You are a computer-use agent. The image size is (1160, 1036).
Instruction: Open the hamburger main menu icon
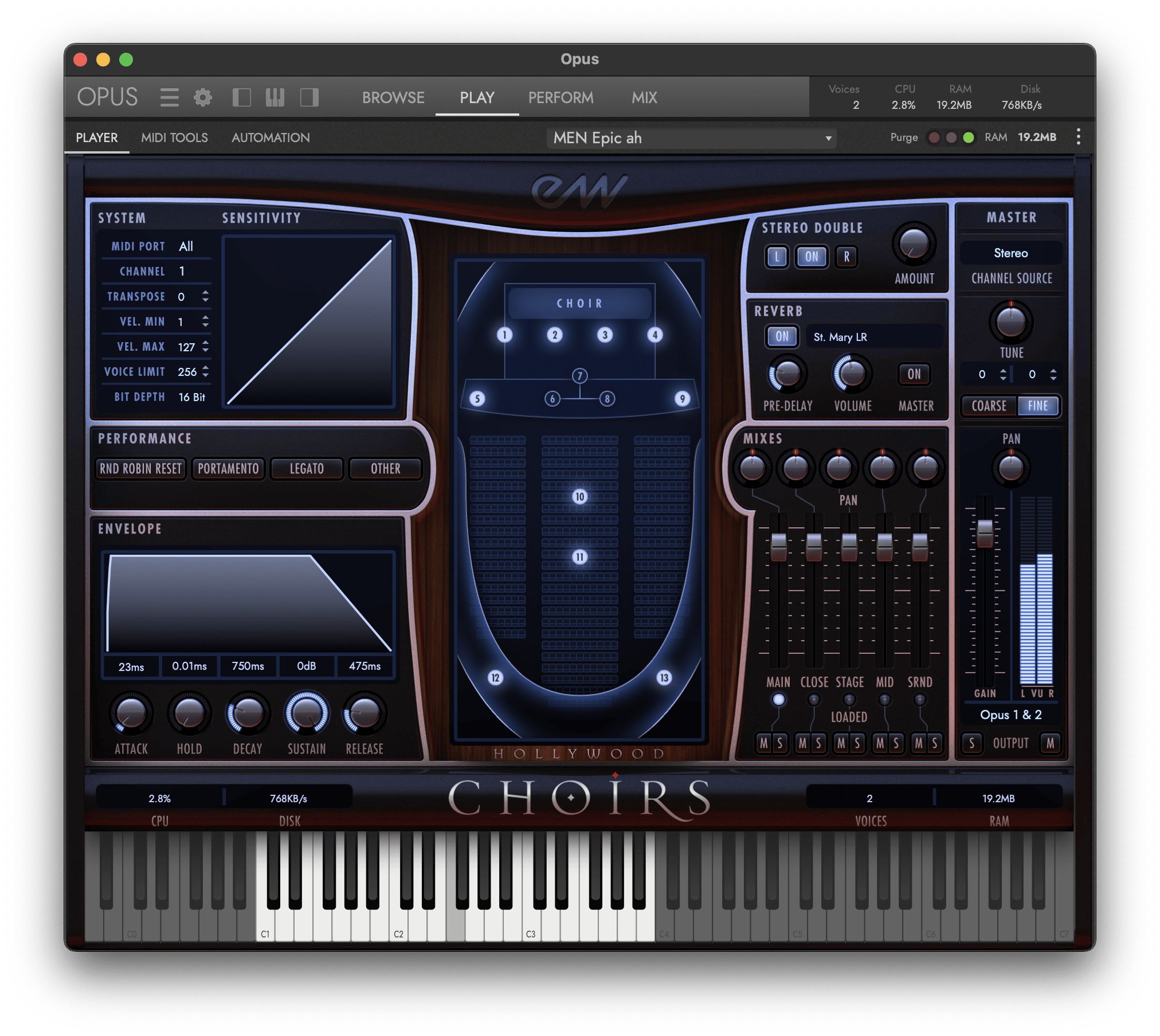click(x=169, y=97)
